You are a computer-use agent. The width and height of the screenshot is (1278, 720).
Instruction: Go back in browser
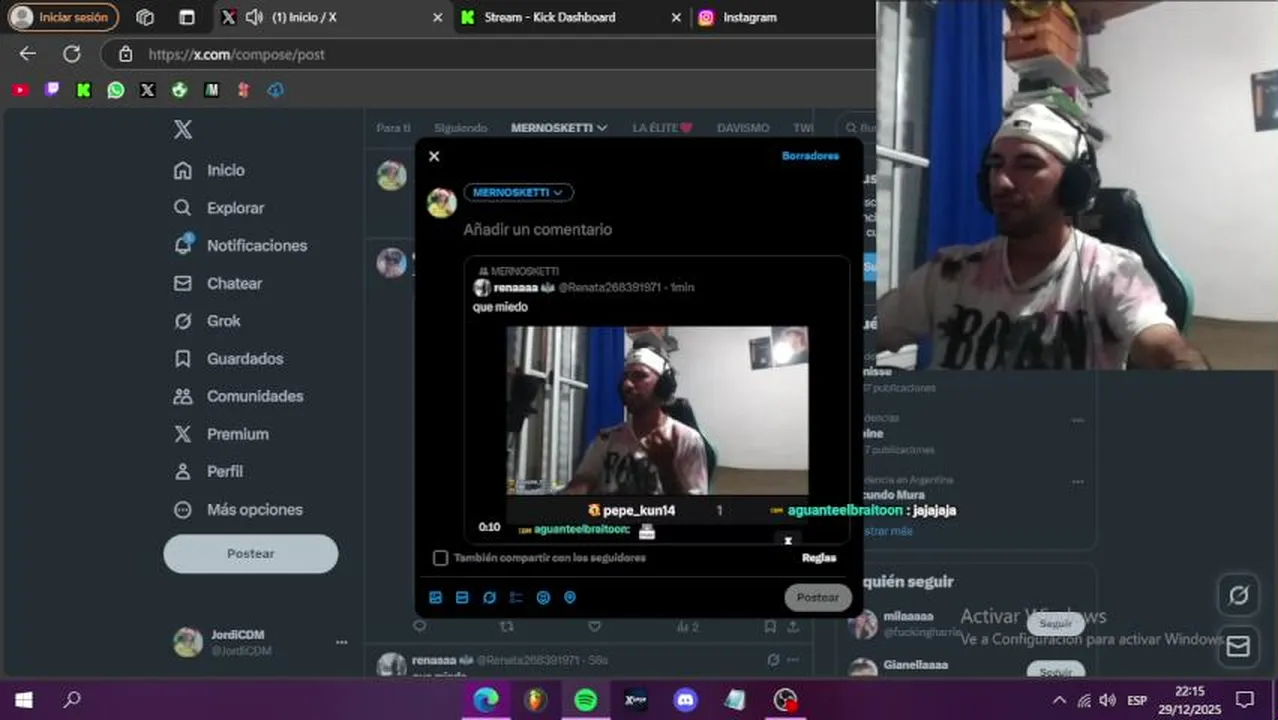point(28,54)
